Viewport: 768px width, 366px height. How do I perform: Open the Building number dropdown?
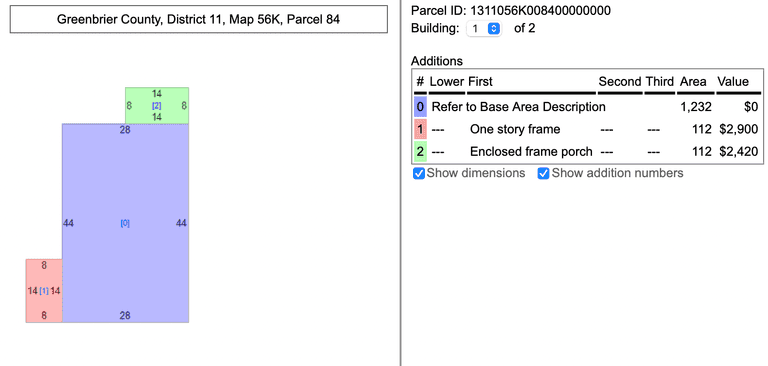coord(484,29)
